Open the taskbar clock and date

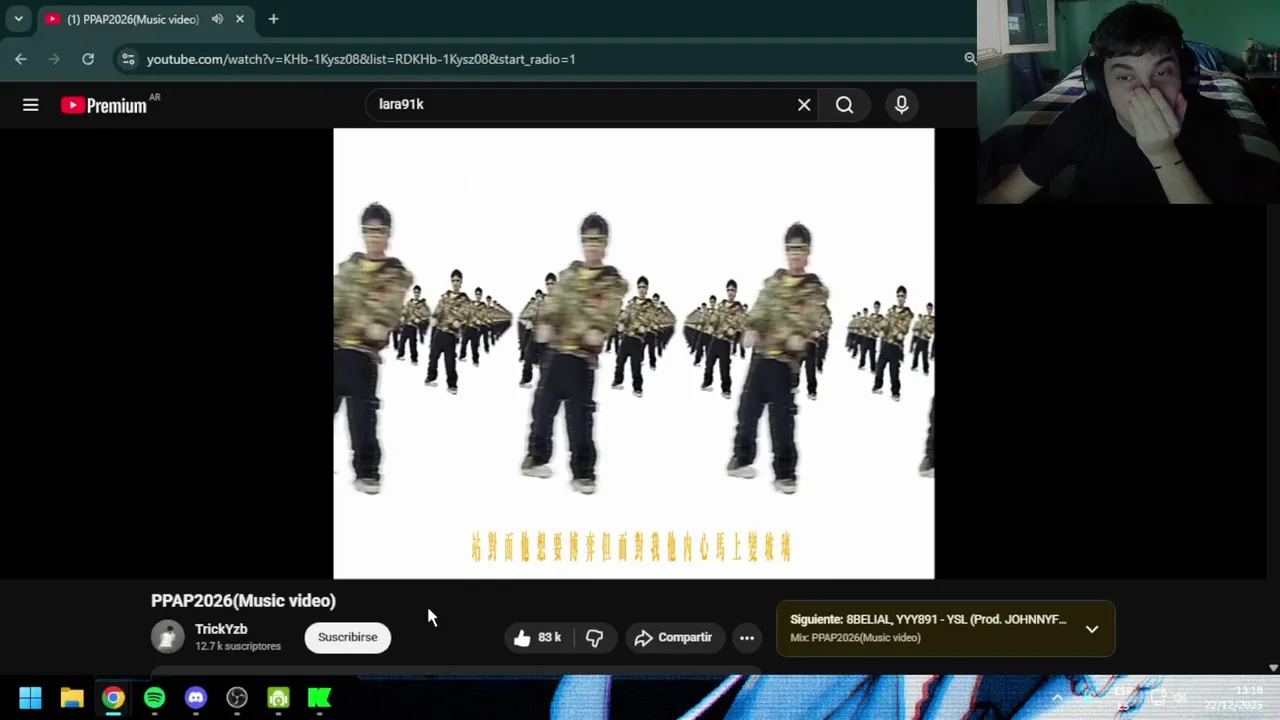pos(1235,698)
